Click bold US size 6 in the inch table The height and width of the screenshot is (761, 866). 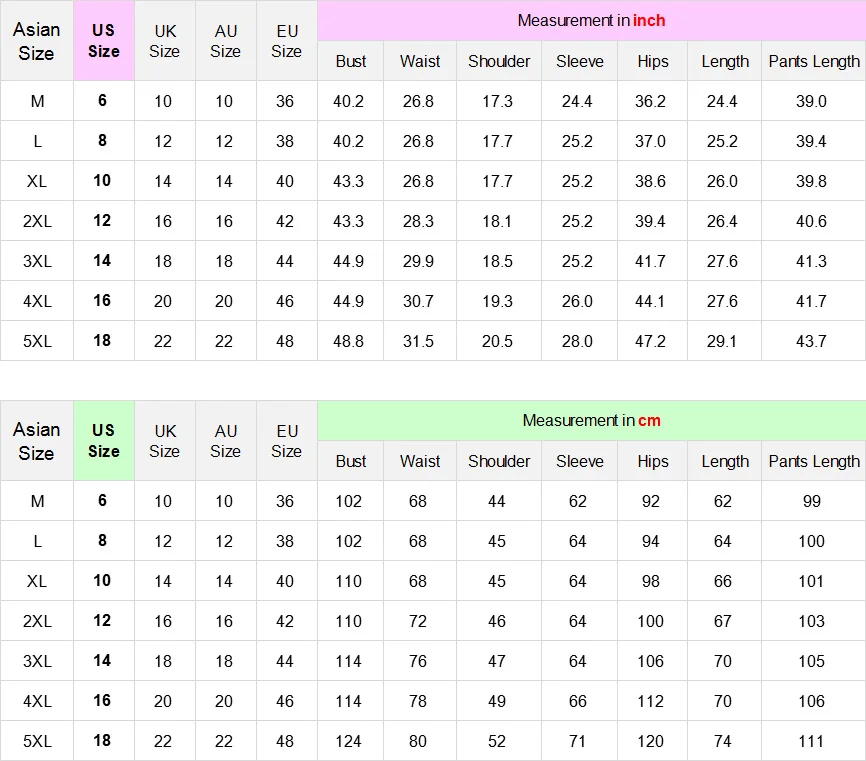coord(102,101)
